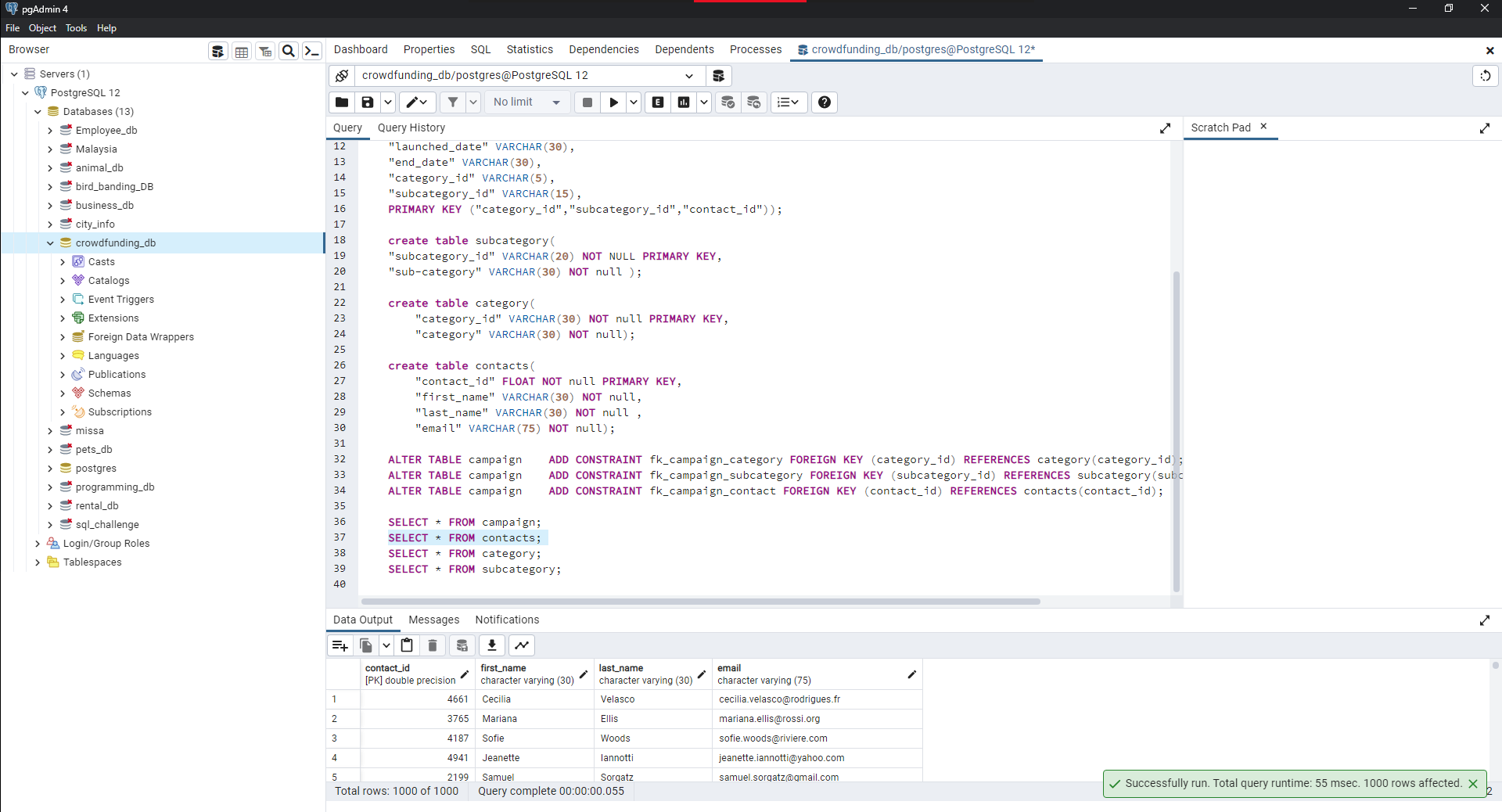Image resolution: width=1502 pixels, height=812 pixels.
Task: Delete selected rows with trash icon
Action: [432, 645]
